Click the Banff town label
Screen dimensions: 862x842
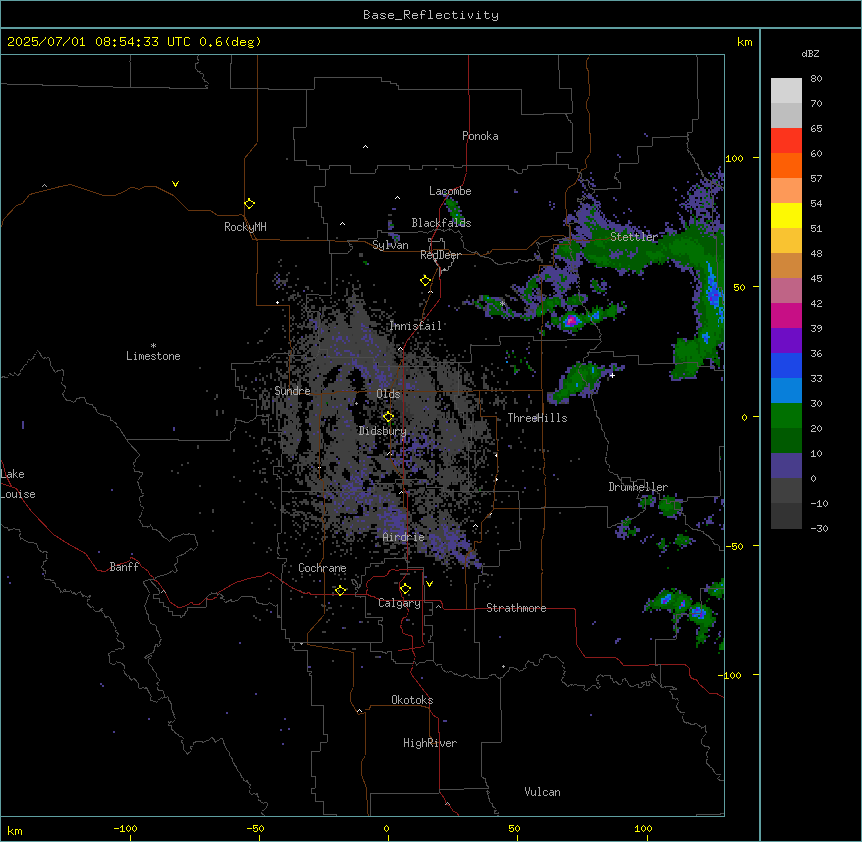point(124,567)
